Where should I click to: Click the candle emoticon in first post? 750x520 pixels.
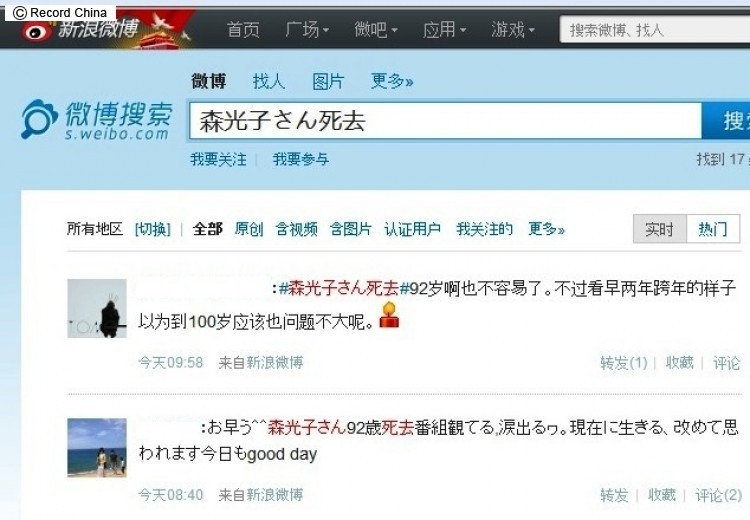[389, 315]
